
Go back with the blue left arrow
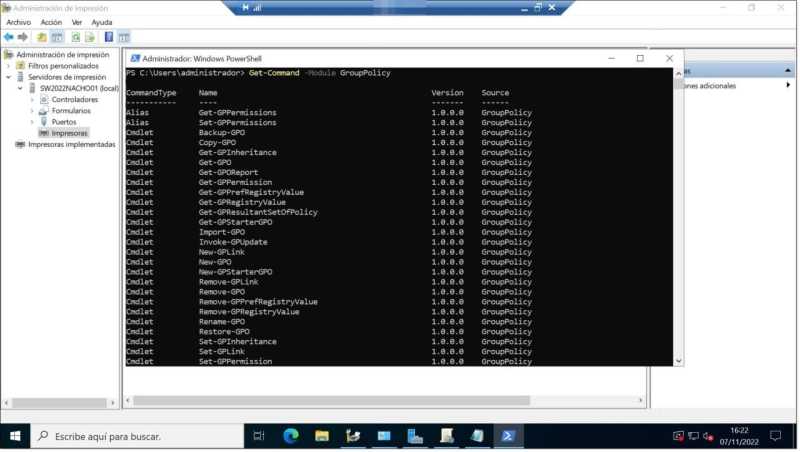point(9,37)
